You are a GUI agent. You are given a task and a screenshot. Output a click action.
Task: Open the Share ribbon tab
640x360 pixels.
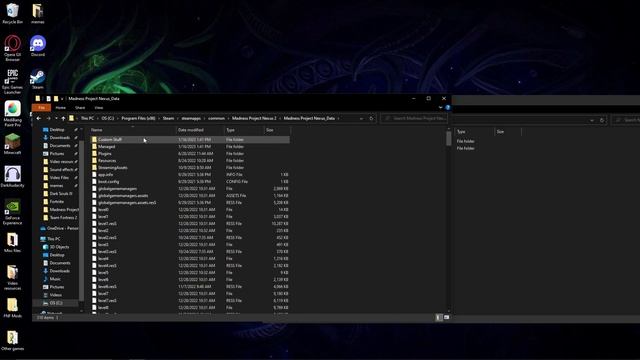pyautogui.click(x=80, y=108)
